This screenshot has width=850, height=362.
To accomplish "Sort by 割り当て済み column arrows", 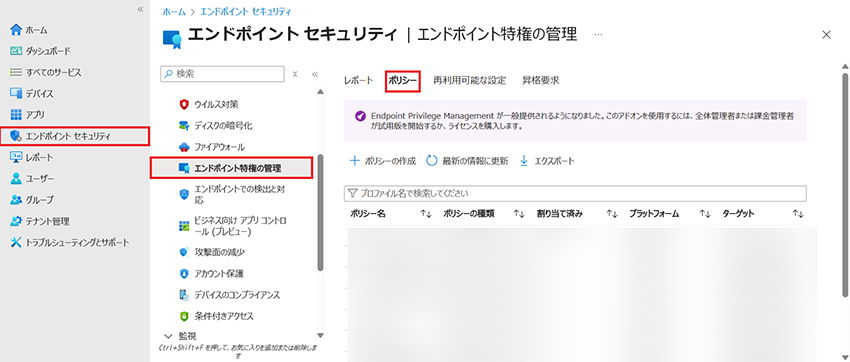I will pyautogui.click(x=612, y=214).
